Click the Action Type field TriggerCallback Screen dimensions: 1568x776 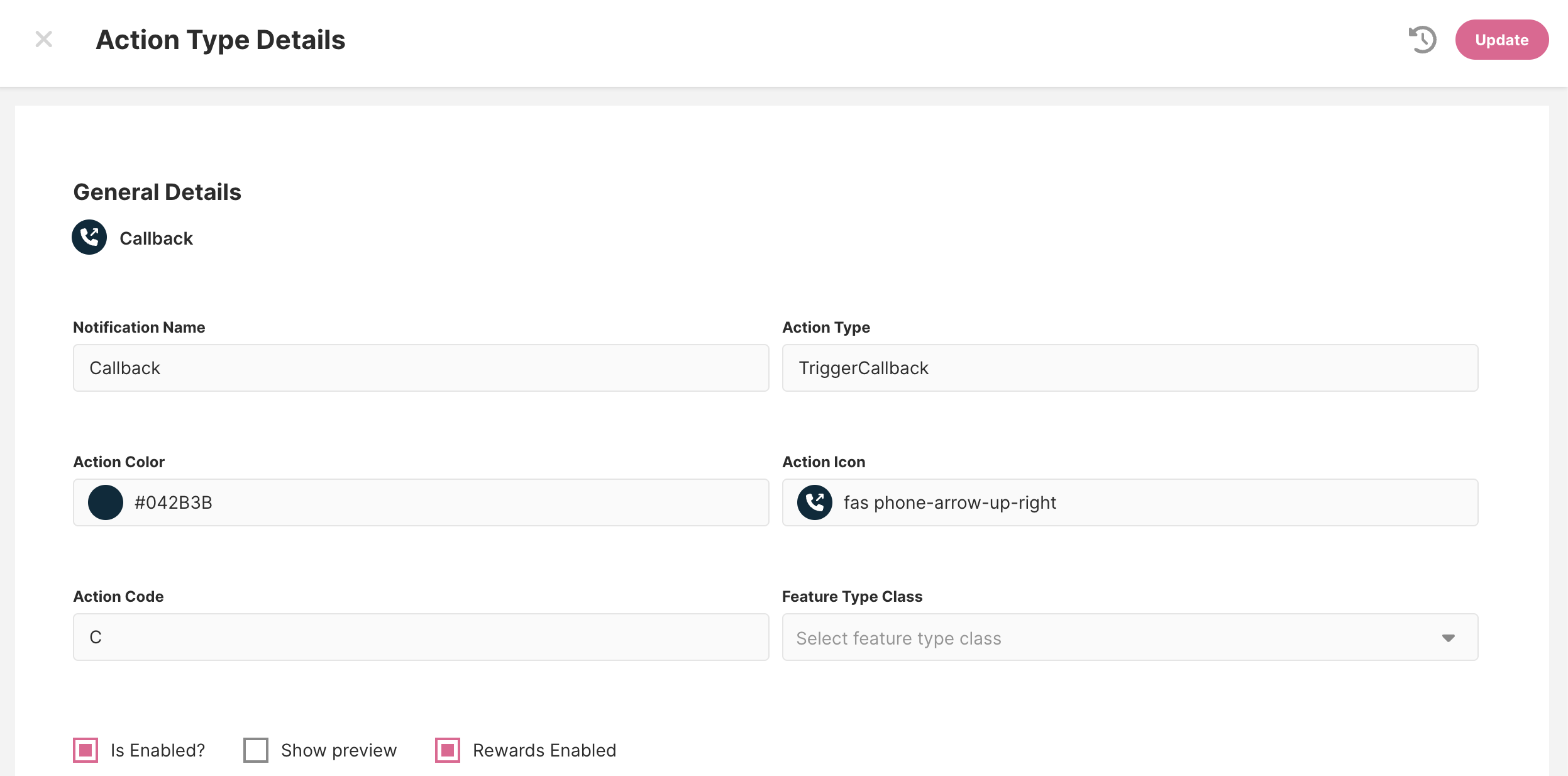1130,368
